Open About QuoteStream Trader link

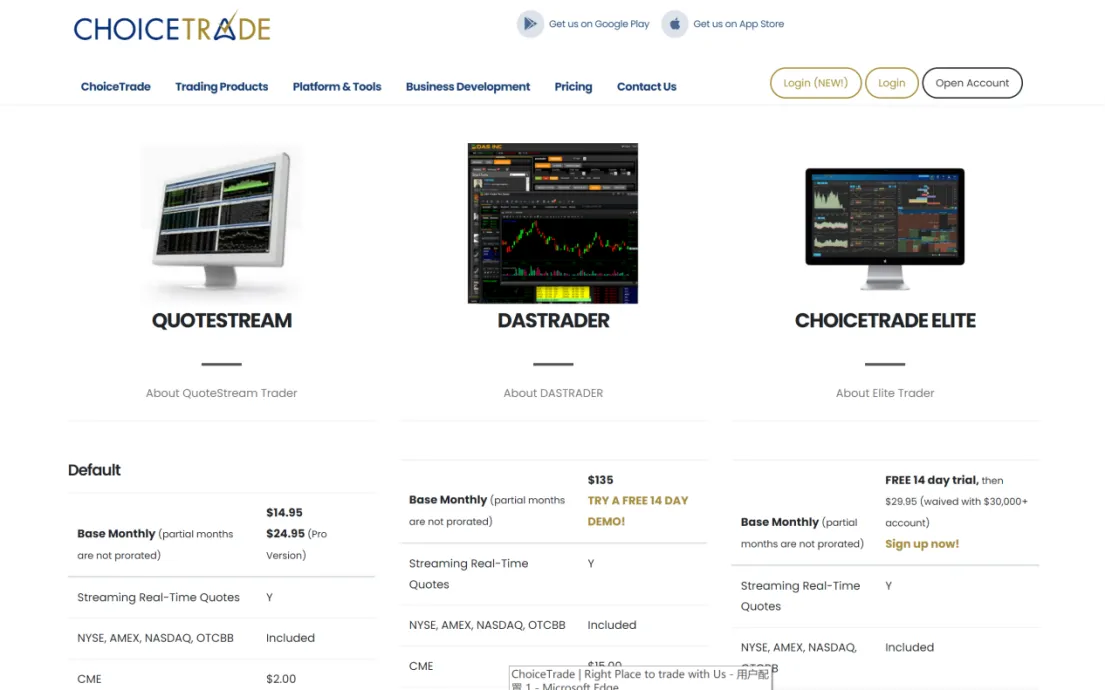pos(221,393)
